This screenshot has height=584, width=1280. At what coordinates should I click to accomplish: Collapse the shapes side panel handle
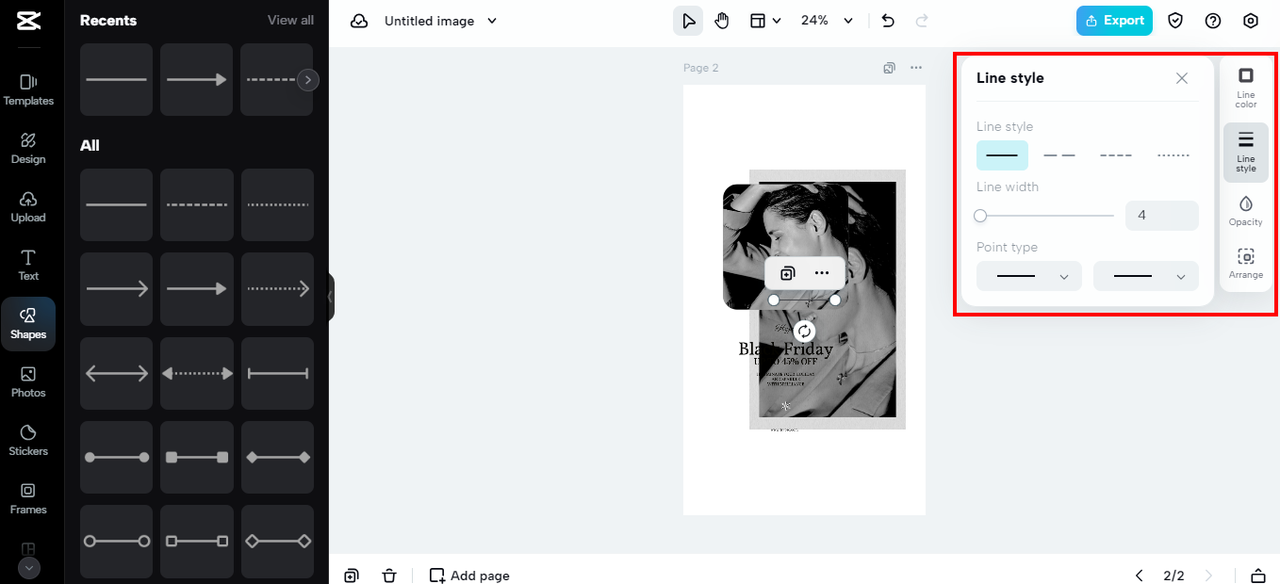coord(331,297)
